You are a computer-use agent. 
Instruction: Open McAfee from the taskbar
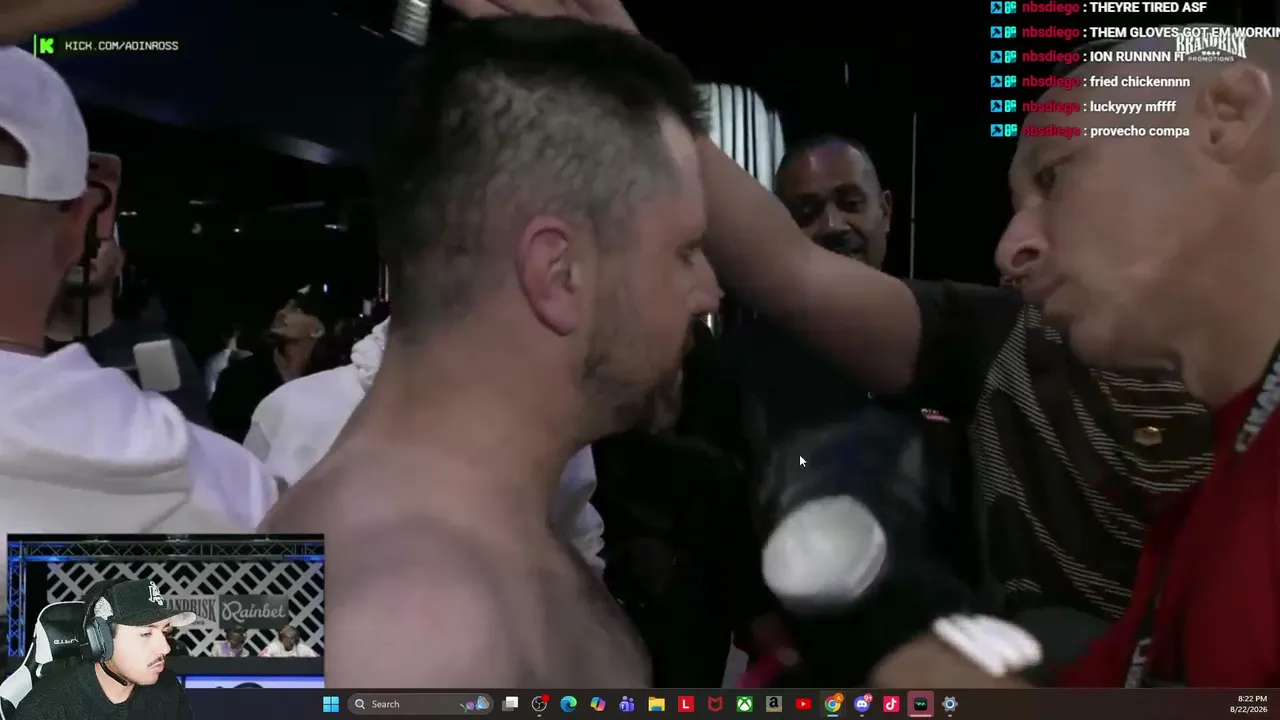point(715,704)
